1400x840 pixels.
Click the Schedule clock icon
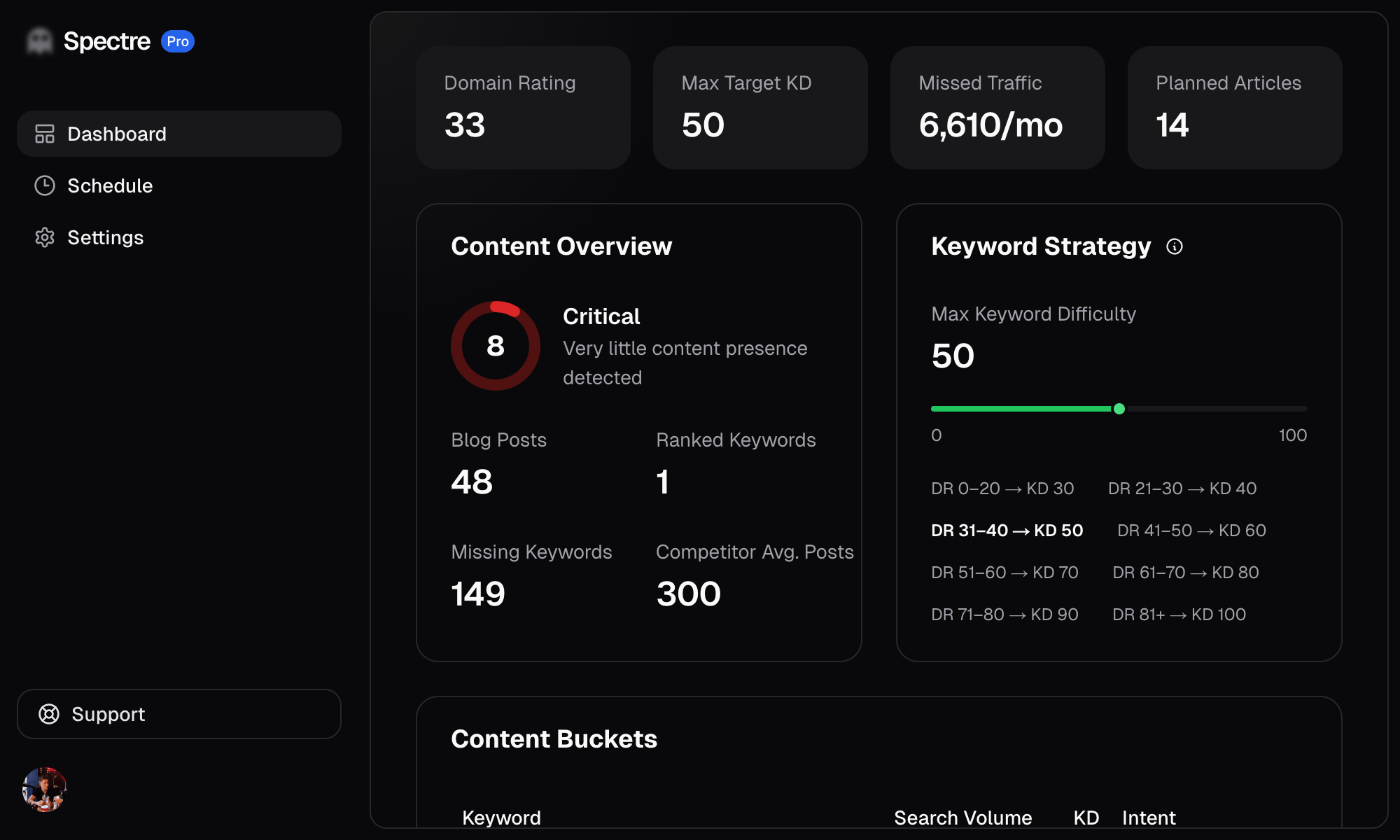[45, 185]
